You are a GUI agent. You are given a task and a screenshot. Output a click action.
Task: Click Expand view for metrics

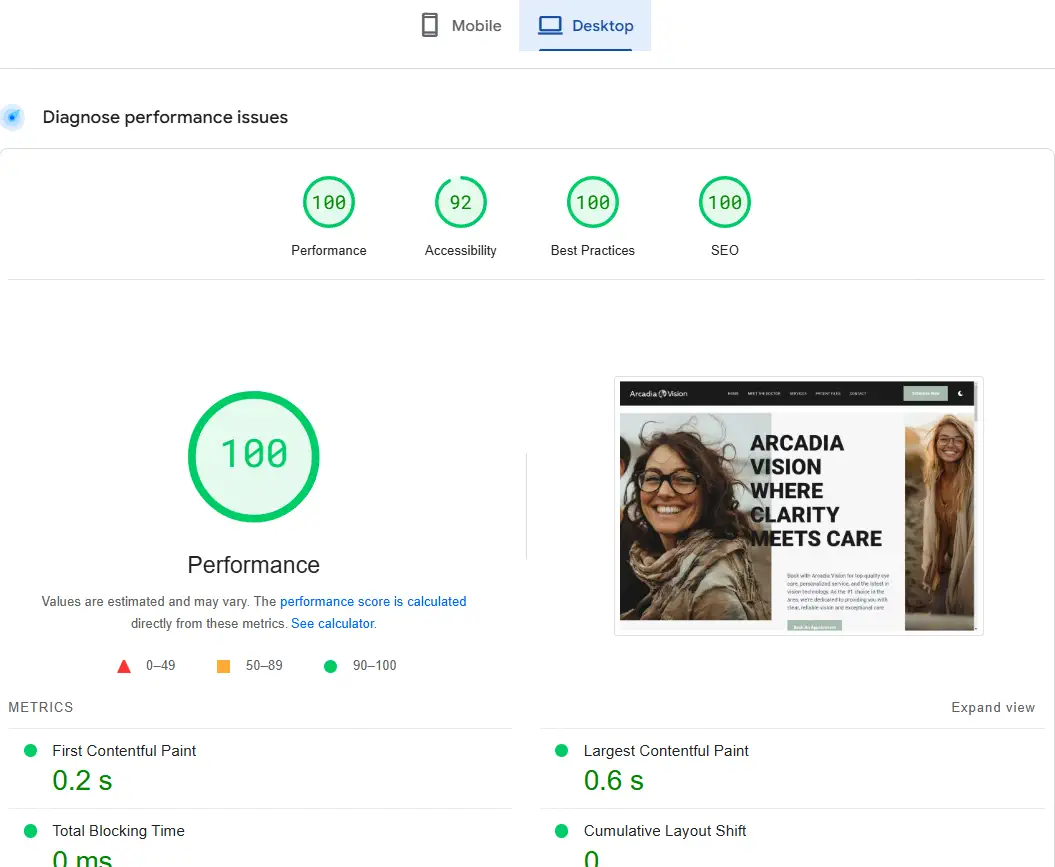(993, 707)
